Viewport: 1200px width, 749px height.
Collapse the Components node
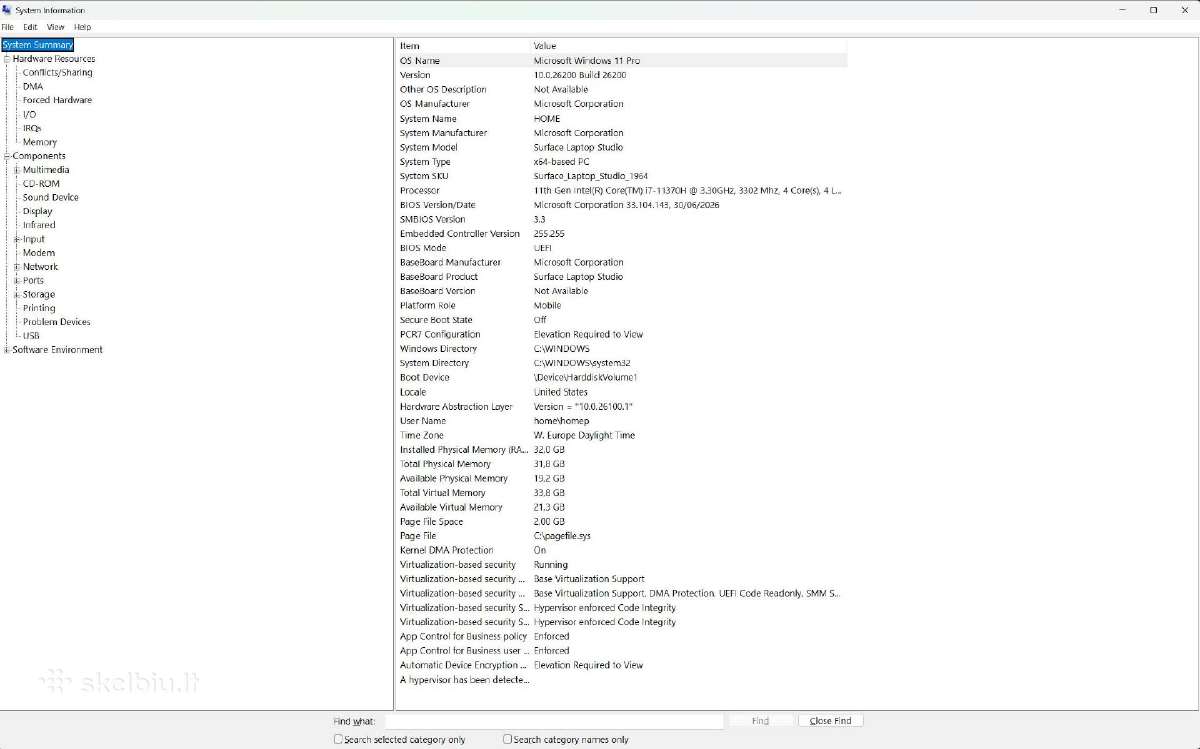(7, 156)
